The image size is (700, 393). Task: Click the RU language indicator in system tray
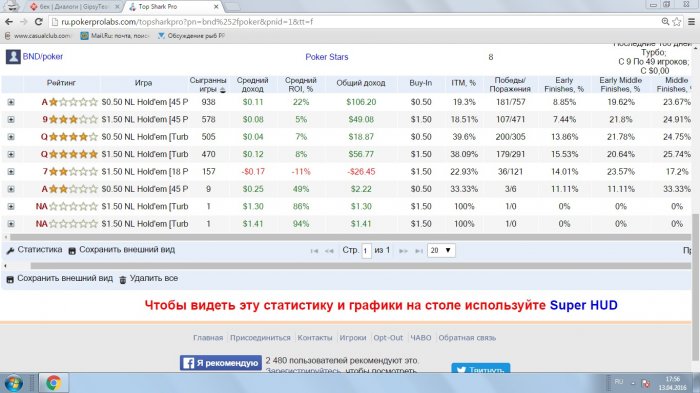618,382
